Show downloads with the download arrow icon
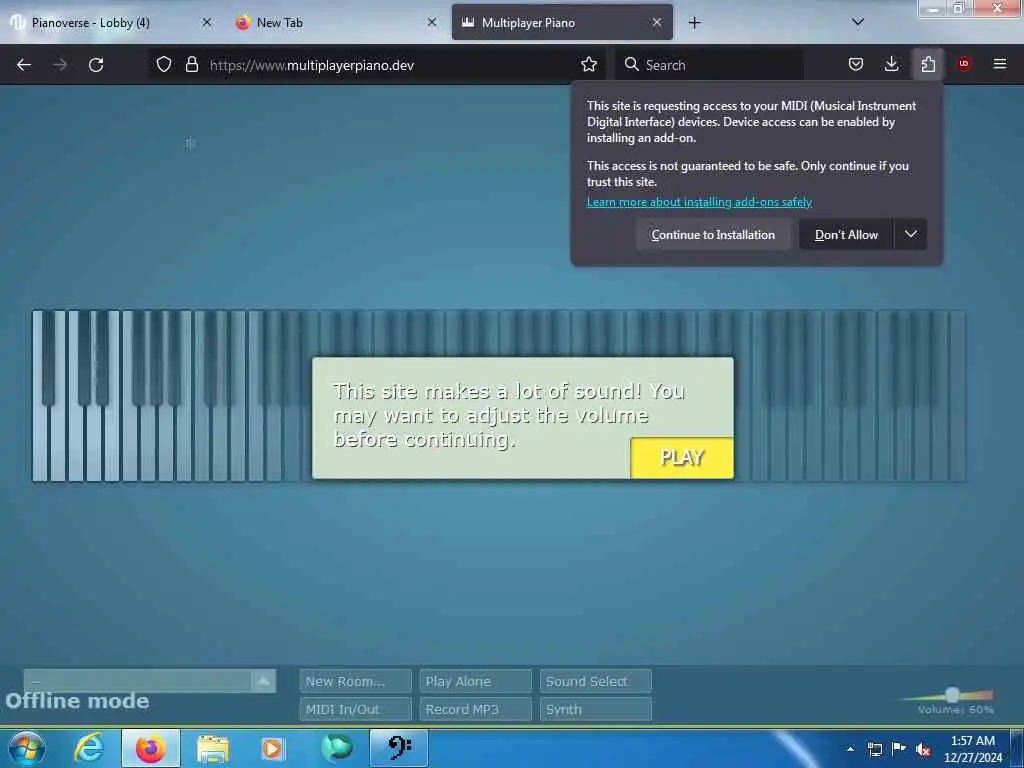 point(891,64)
